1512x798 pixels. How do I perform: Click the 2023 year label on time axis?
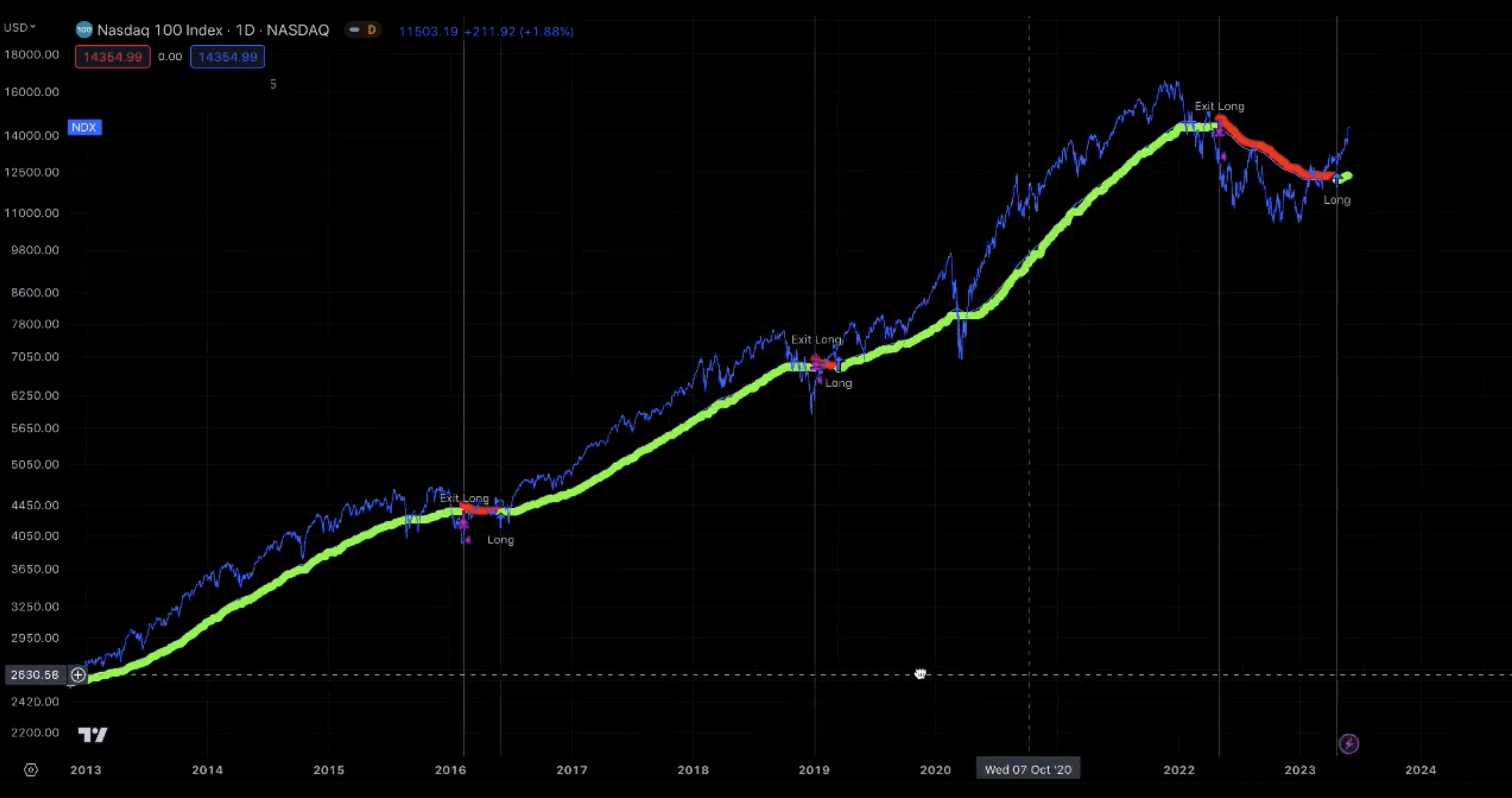point(1300,770)
